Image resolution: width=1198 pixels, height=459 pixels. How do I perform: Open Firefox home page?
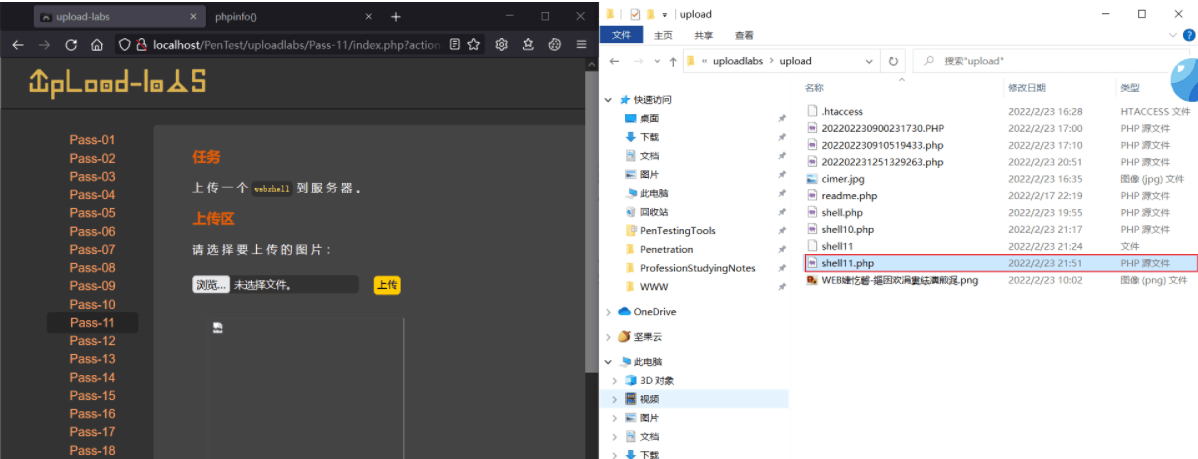(x=97, y=45)
